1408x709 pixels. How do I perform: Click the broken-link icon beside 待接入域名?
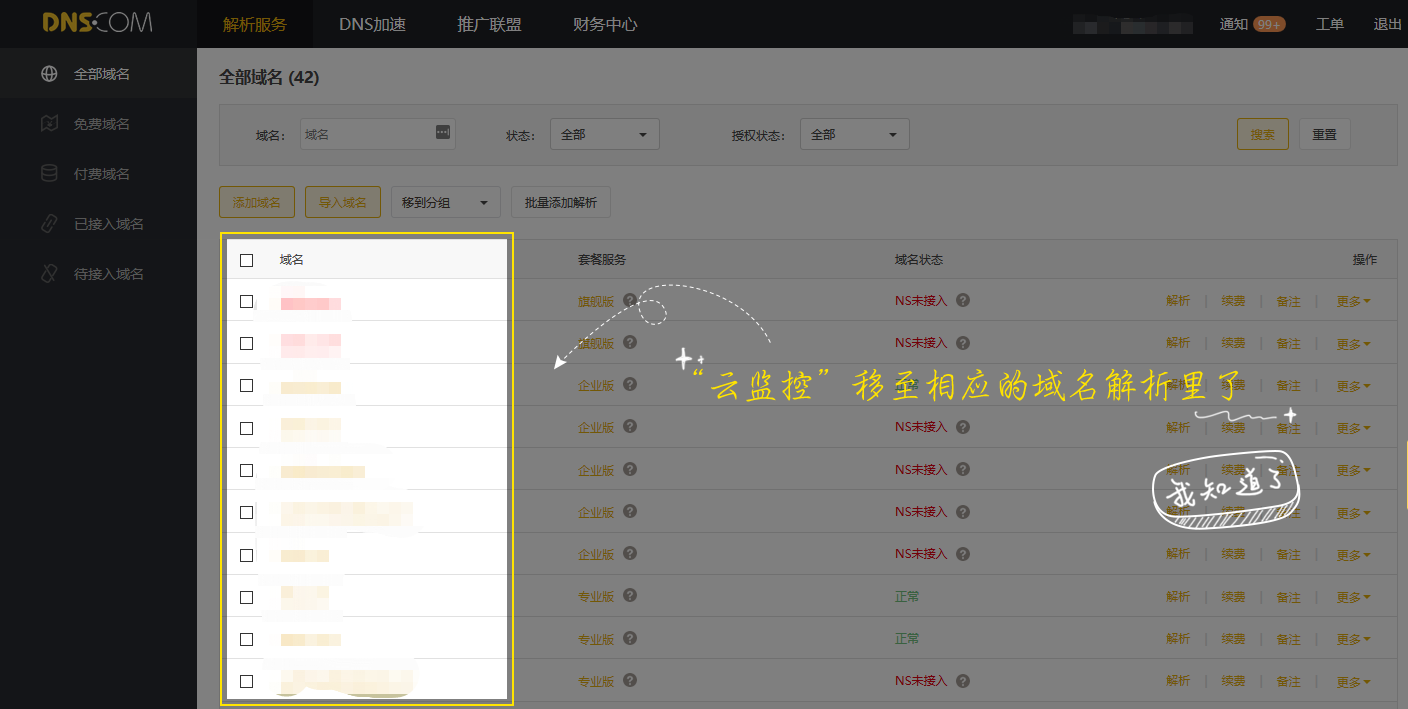pos(49,274)
